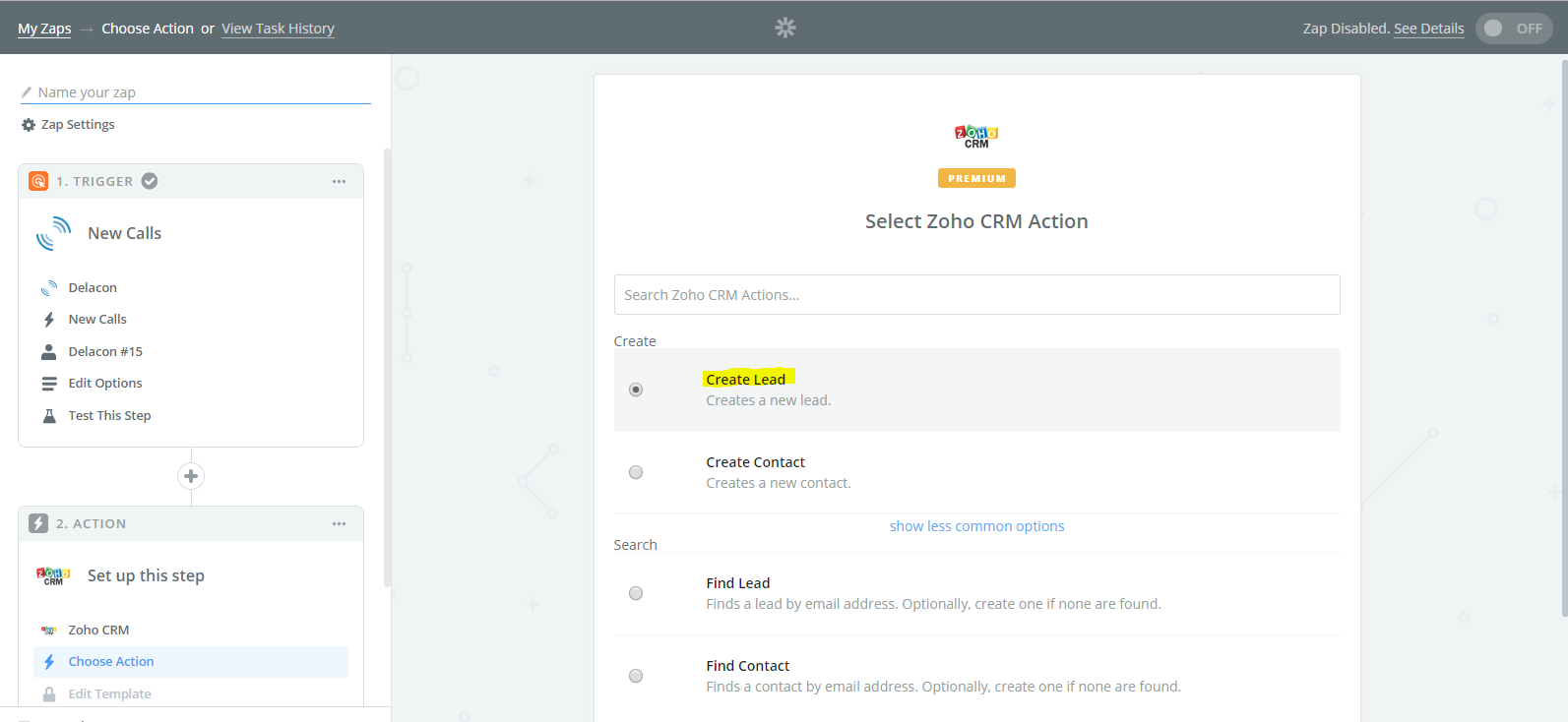
Task: Click the New Calls trigger heading
Action: pos(125,233)
